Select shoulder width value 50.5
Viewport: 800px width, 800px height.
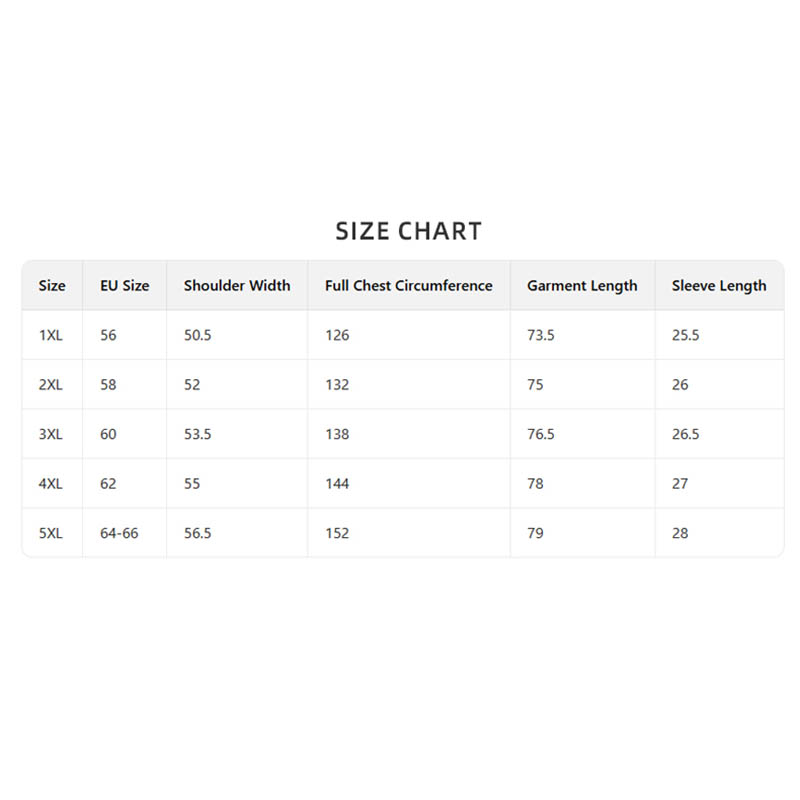tap(198, 335)
